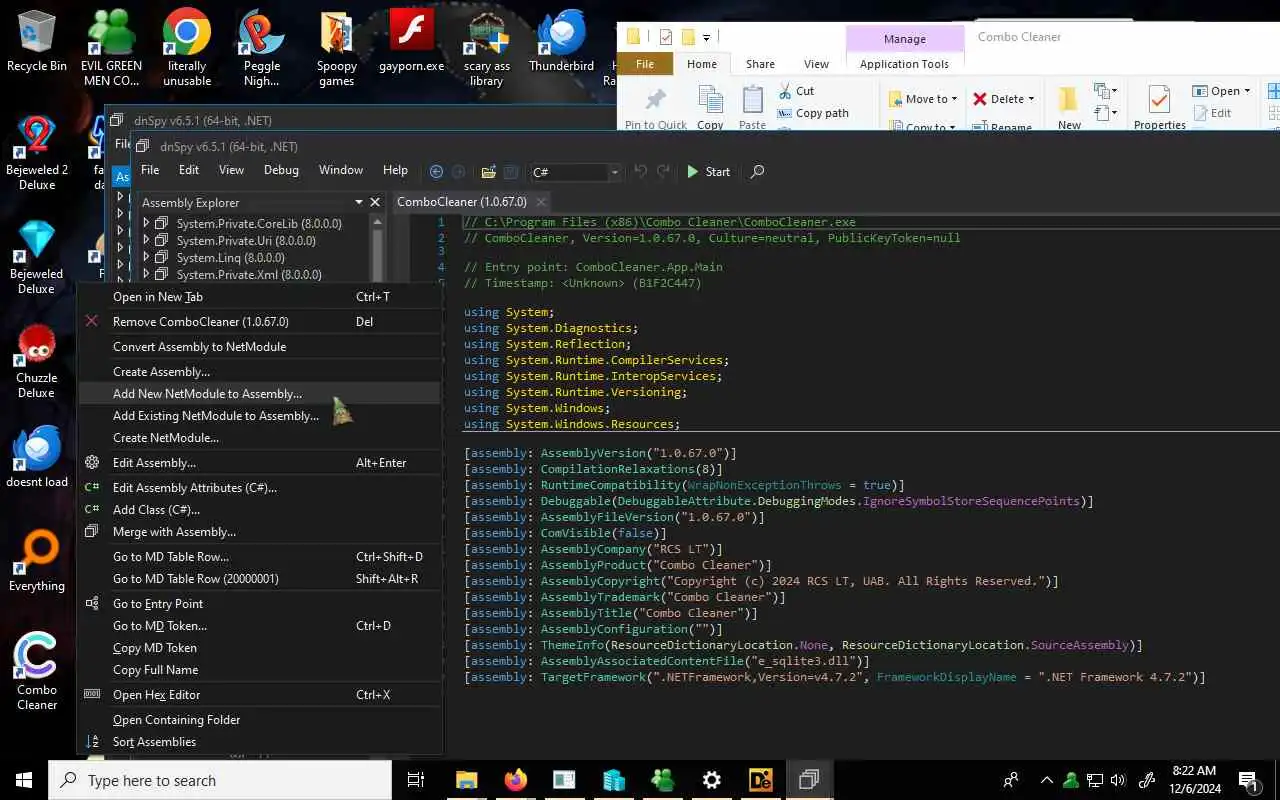This screenshot has height=800, width=1280.
Task: Open the Window menu in dnSpy
Action: (341, 170)
